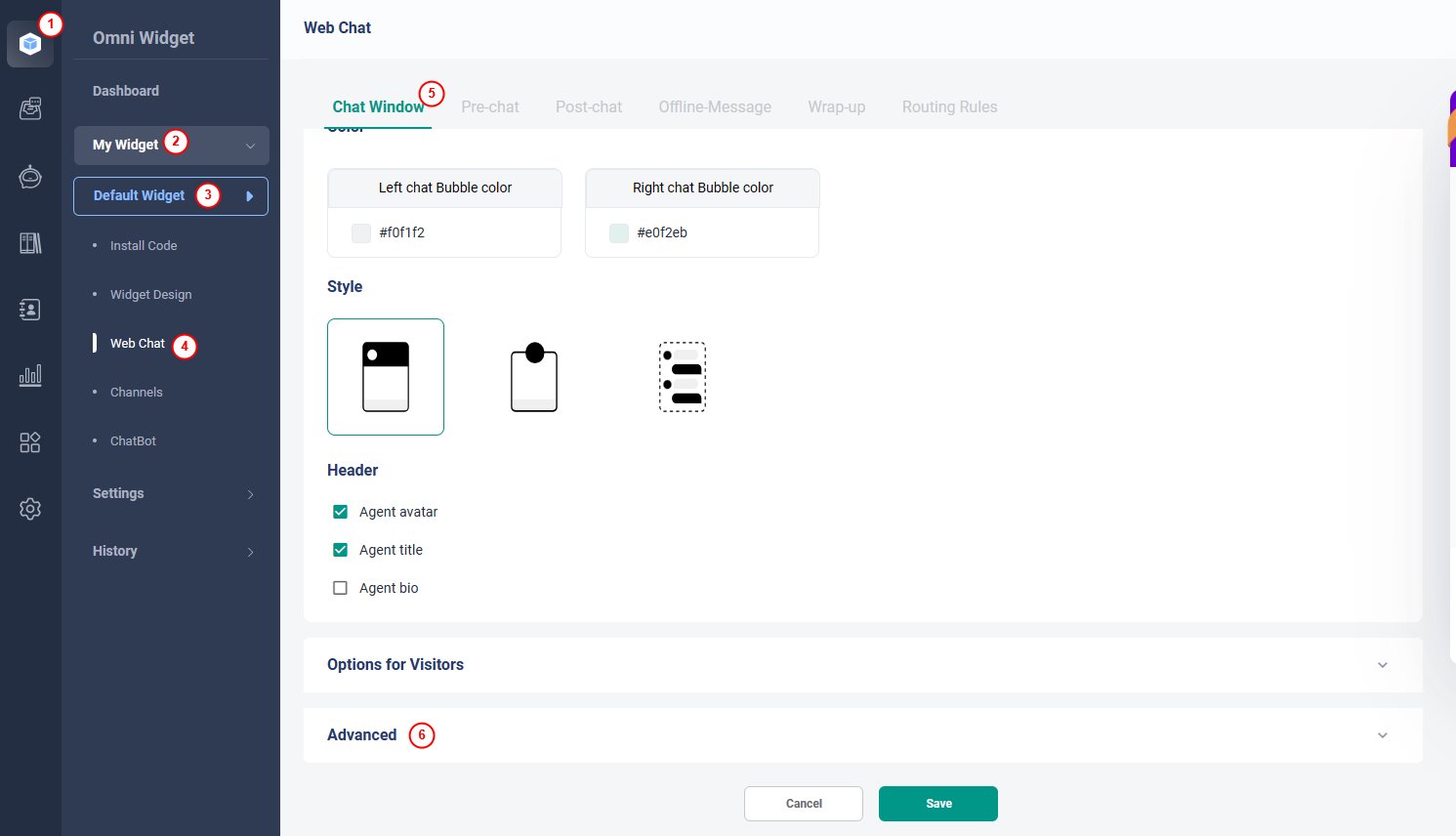Viewport: 1456px width, 836px height.
Task: Click the inbox messages sidebar icon
Action: 30,108
